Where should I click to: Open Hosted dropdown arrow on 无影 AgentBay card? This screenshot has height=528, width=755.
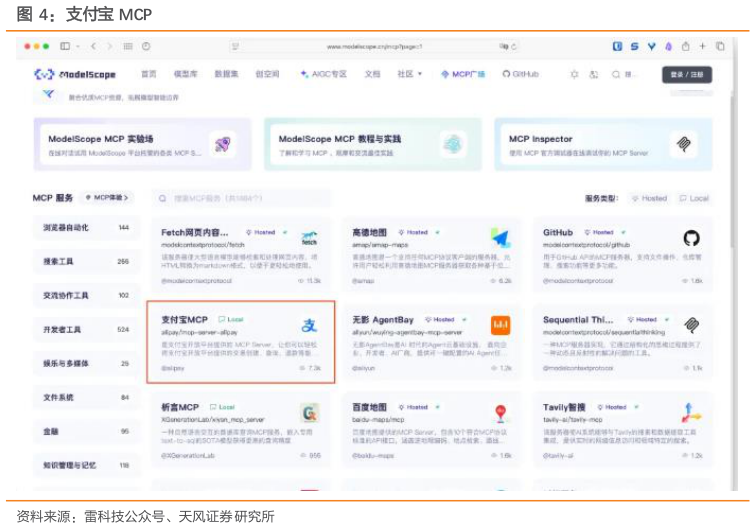click(x=464, y=320)
